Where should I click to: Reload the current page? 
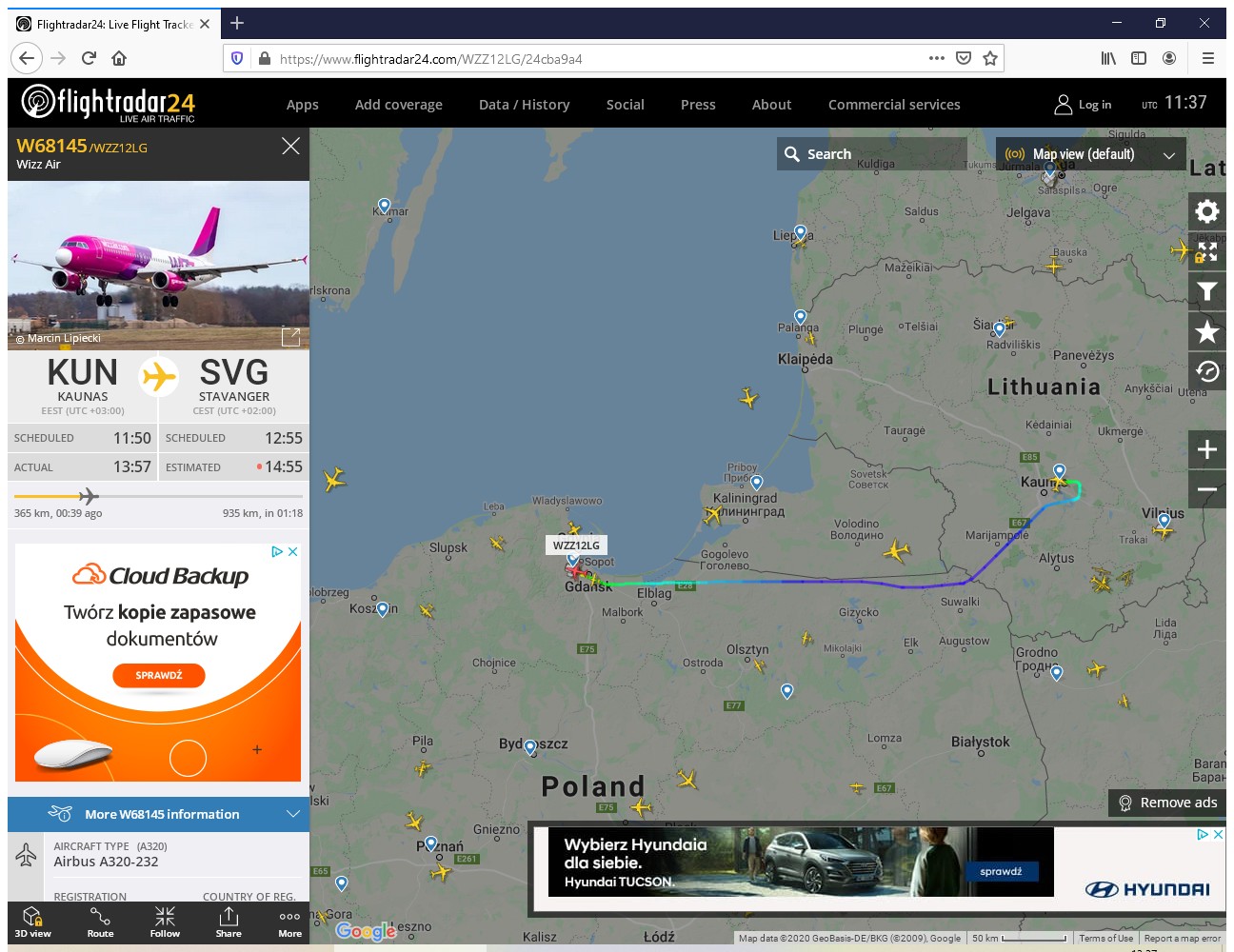89,58
